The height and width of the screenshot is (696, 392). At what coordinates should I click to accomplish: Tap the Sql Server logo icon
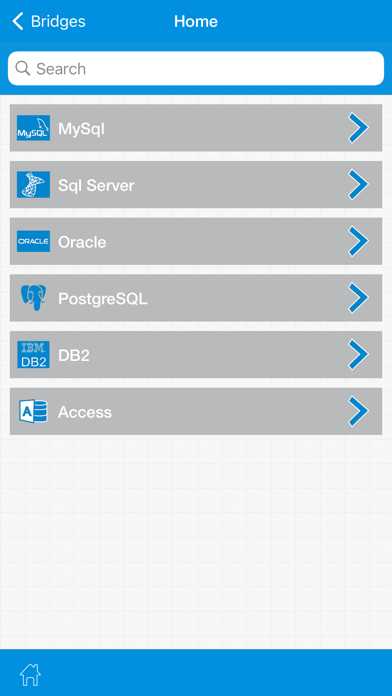(x=33, y=185)
